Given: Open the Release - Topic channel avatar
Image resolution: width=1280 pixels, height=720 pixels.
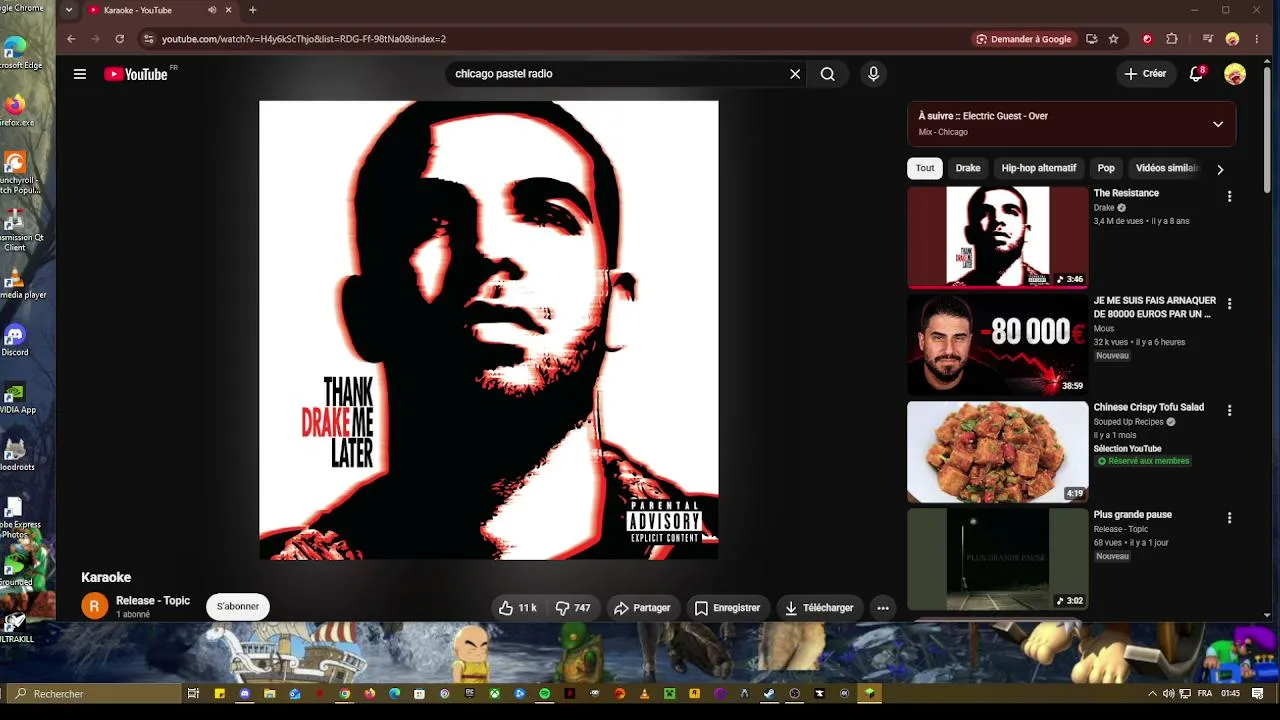Looking at the screenshot, I should [95, 606].
